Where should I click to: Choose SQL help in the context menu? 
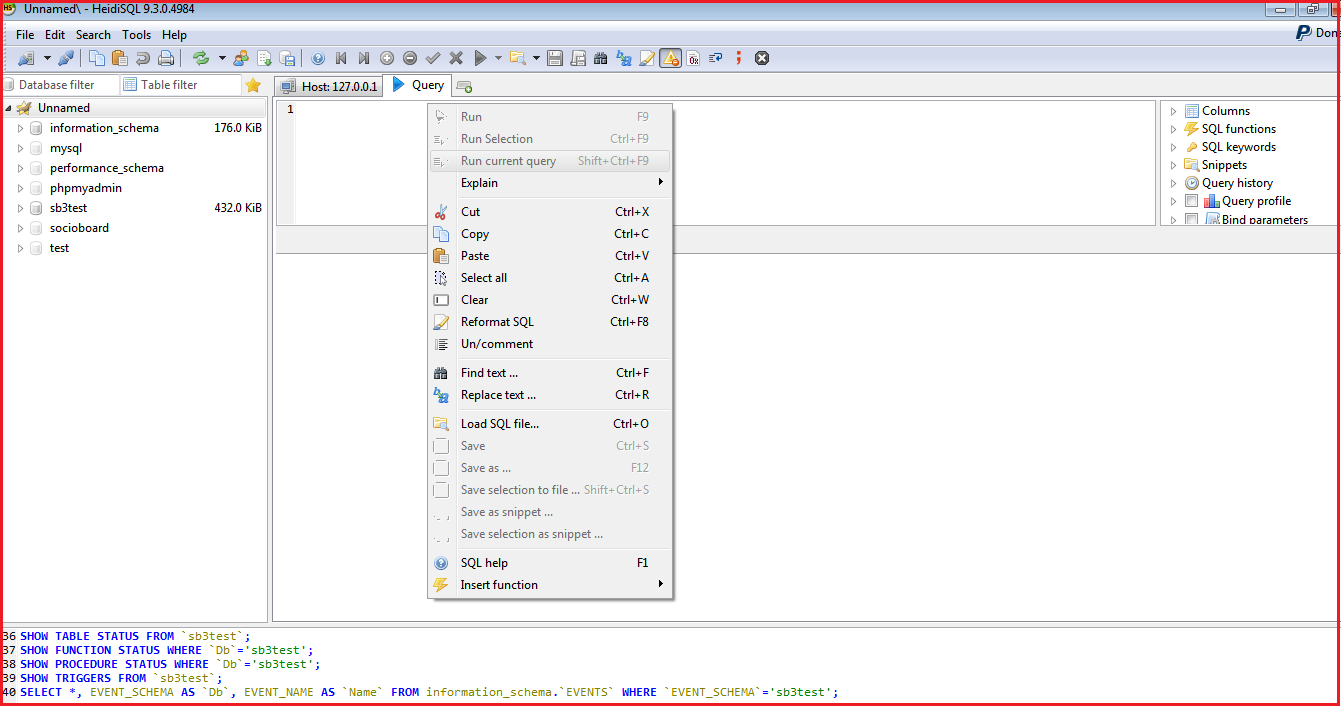[x=550, y=563]
